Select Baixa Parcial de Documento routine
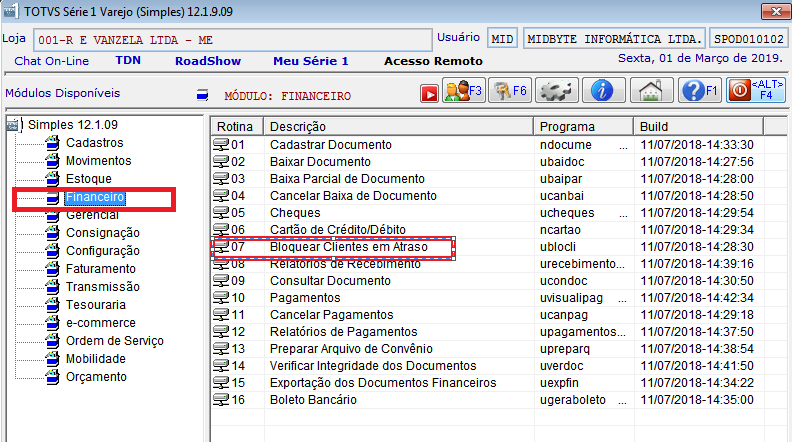The height and width of the screenshot is (442, 792). [x=347, y=179]
